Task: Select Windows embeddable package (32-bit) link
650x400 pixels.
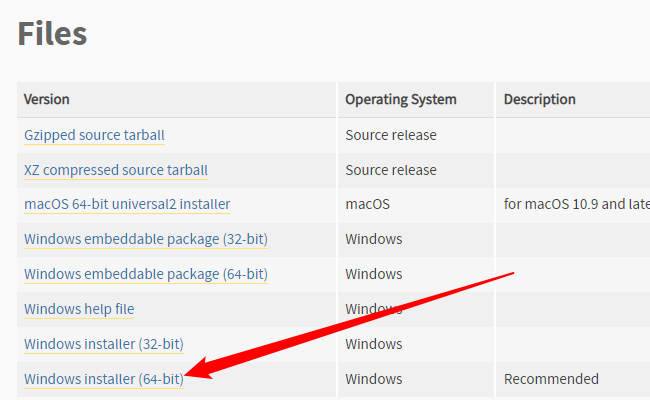Action: point(145,239)
